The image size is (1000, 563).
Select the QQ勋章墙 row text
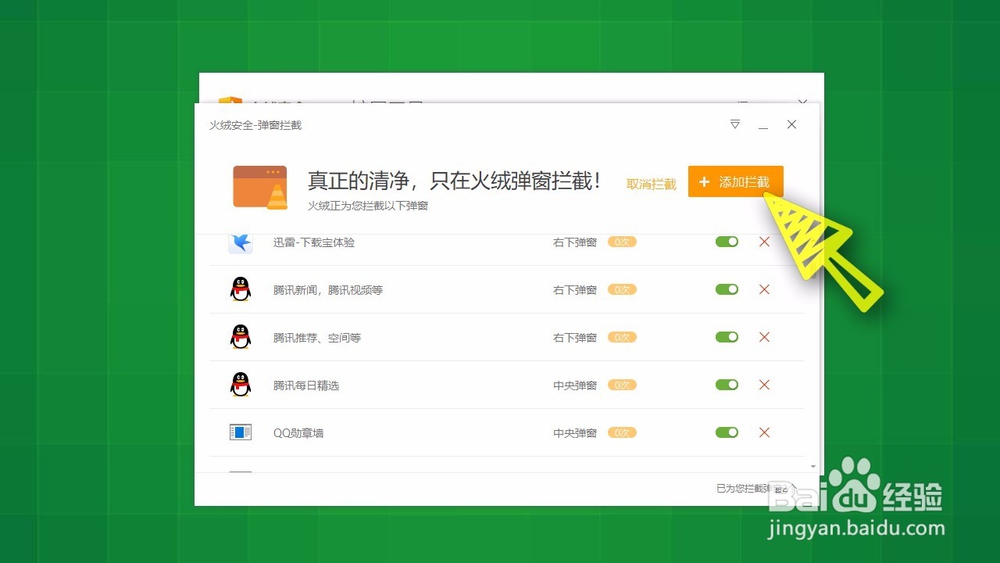[x=298, y=433]
